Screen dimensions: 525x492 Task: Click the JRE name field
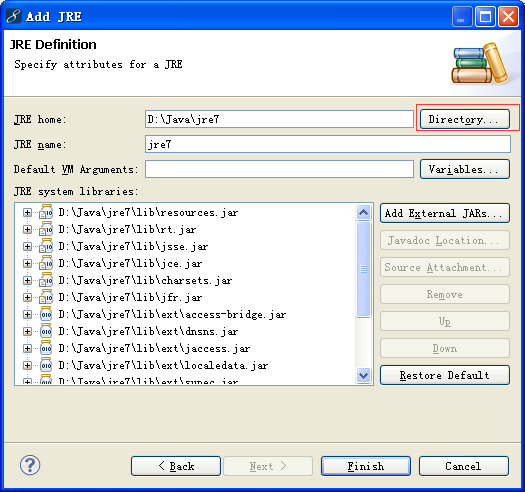[328, 144]
